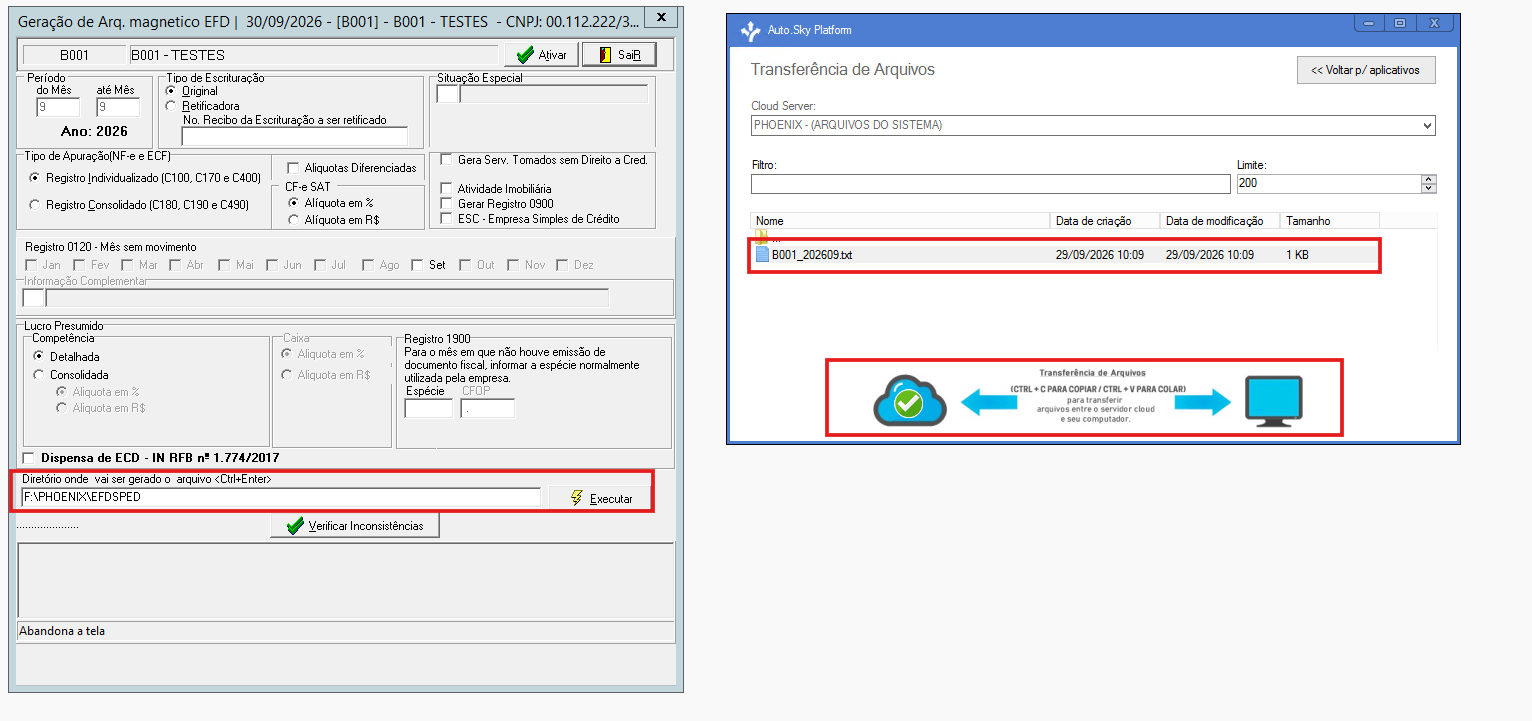Click the Ativar button with green checkmark
Screen dimensions: 1532x721
tap(541, 55)
